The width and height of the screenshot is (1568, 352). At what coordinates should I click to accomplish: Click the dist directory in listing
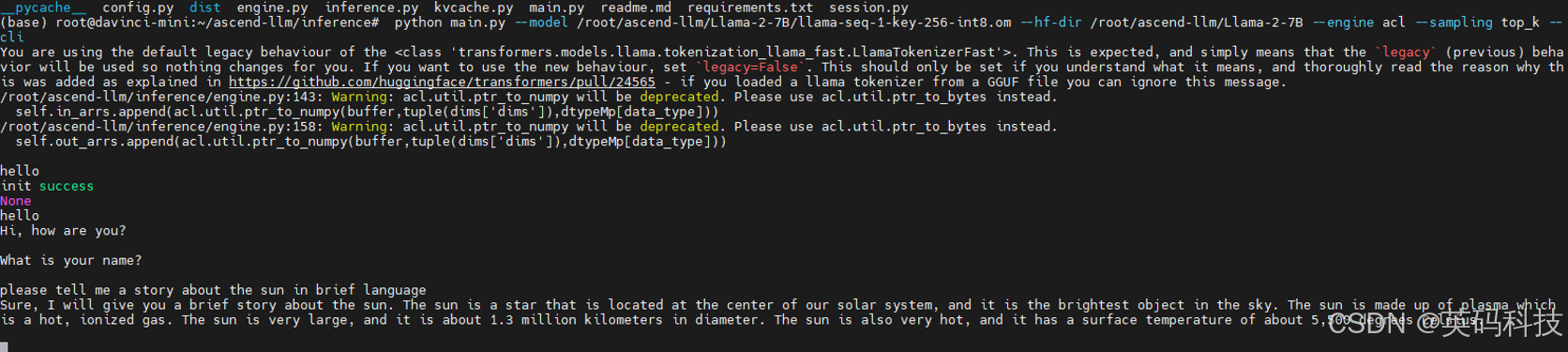(205, 8)
